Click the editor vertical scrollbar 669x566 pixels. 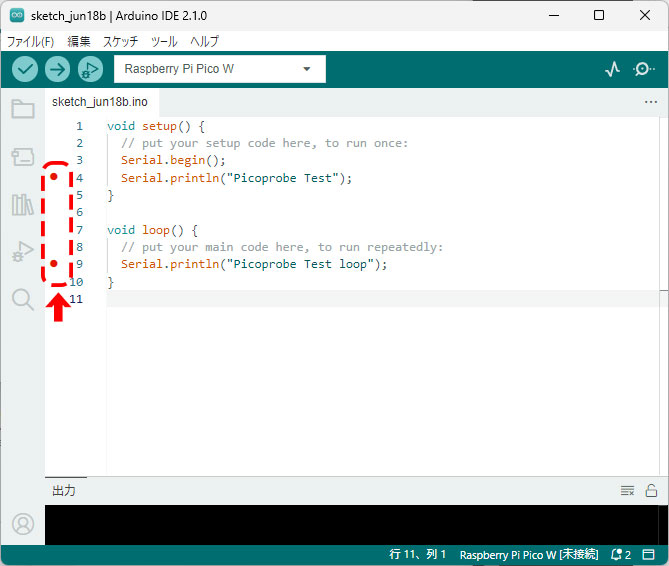coord(664,294)
